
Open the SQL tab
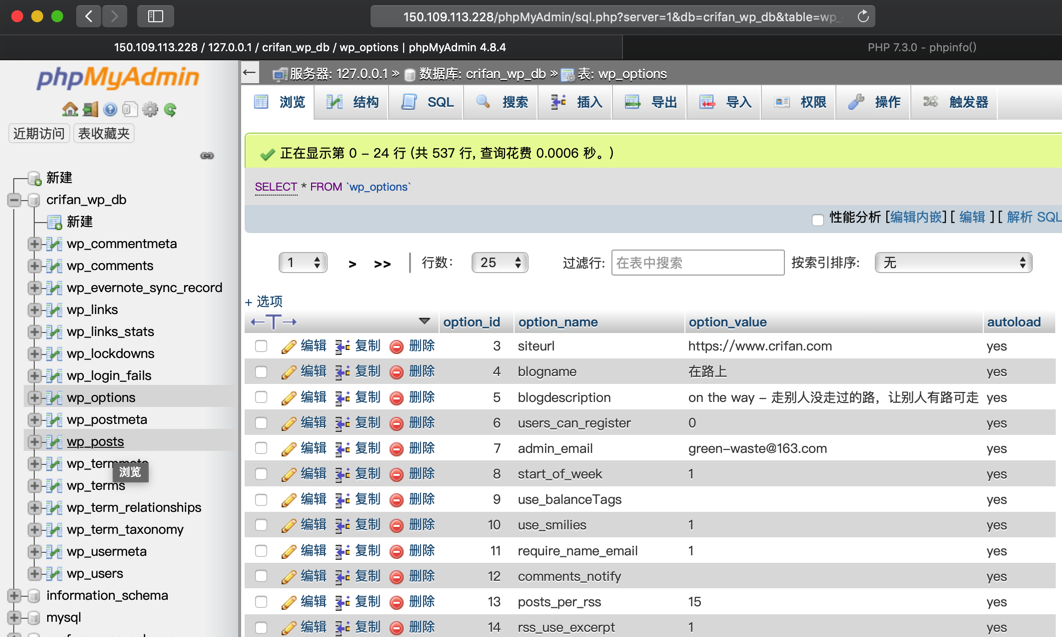click(x=427, y=102)
